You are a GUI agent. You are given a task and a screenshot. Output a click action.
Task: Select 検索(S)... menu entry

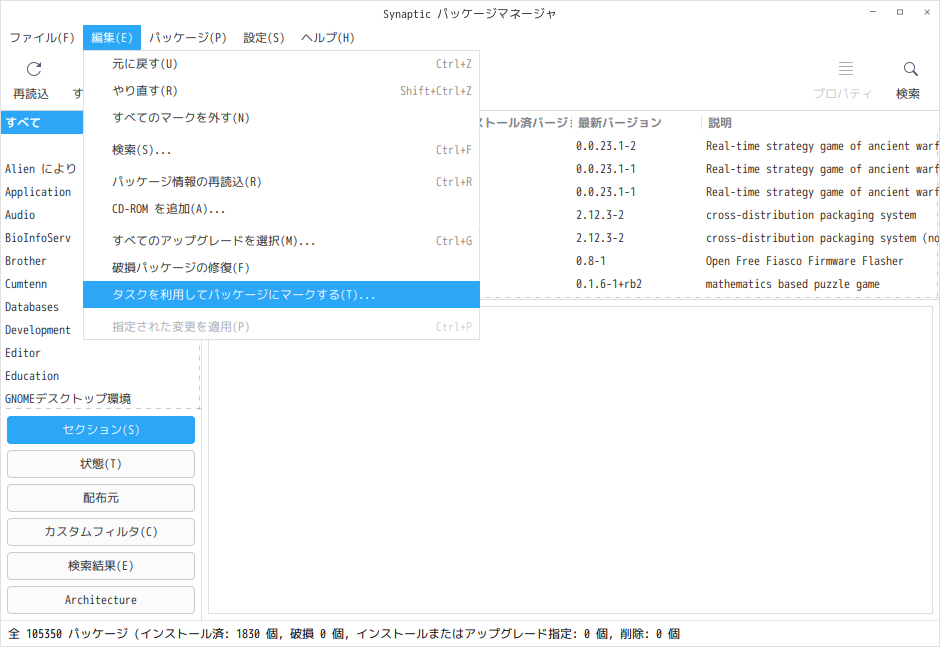click(x=281, y=150)
